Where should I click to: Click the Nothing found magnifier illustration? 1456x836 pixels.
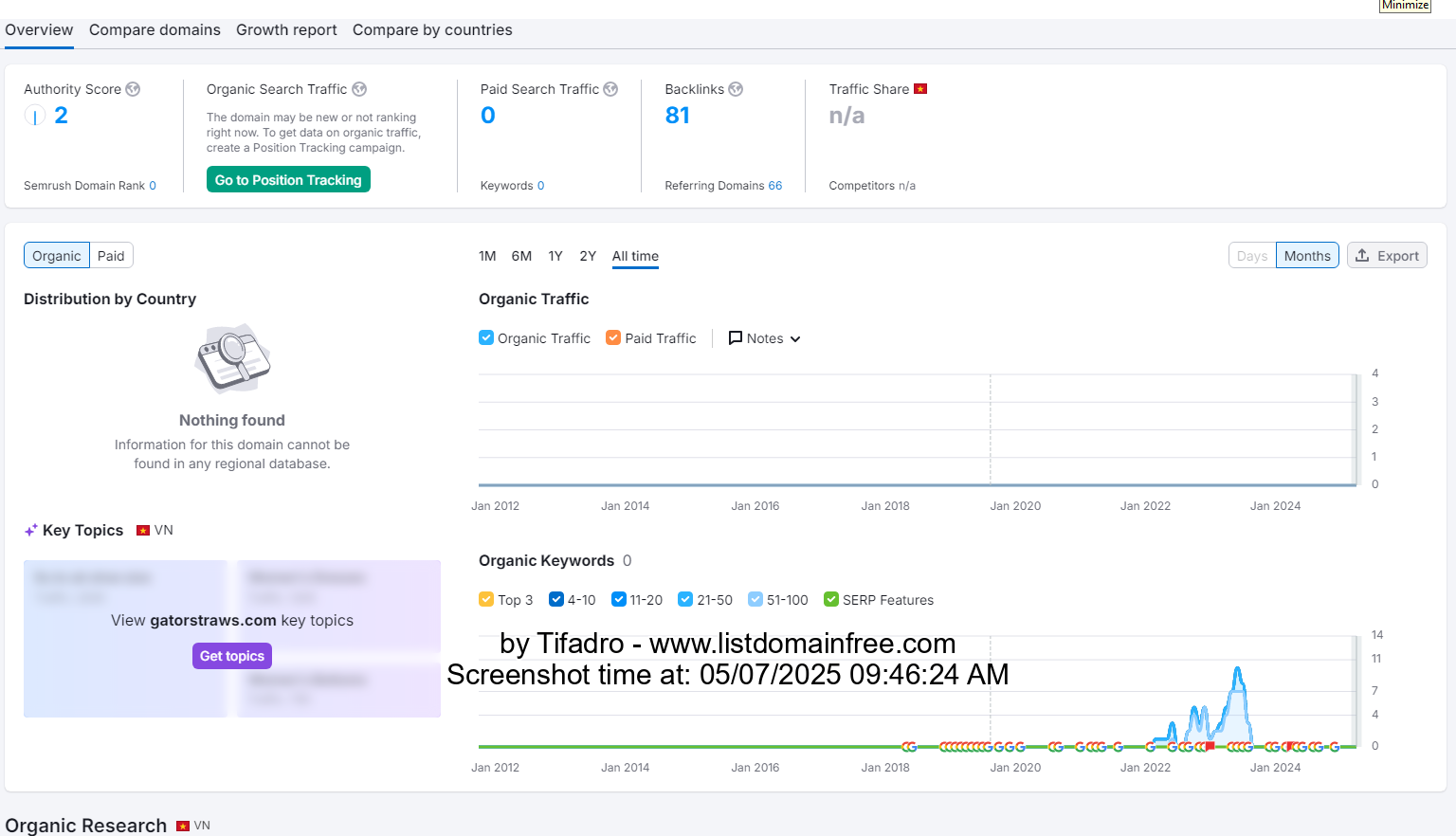point(233,358)
